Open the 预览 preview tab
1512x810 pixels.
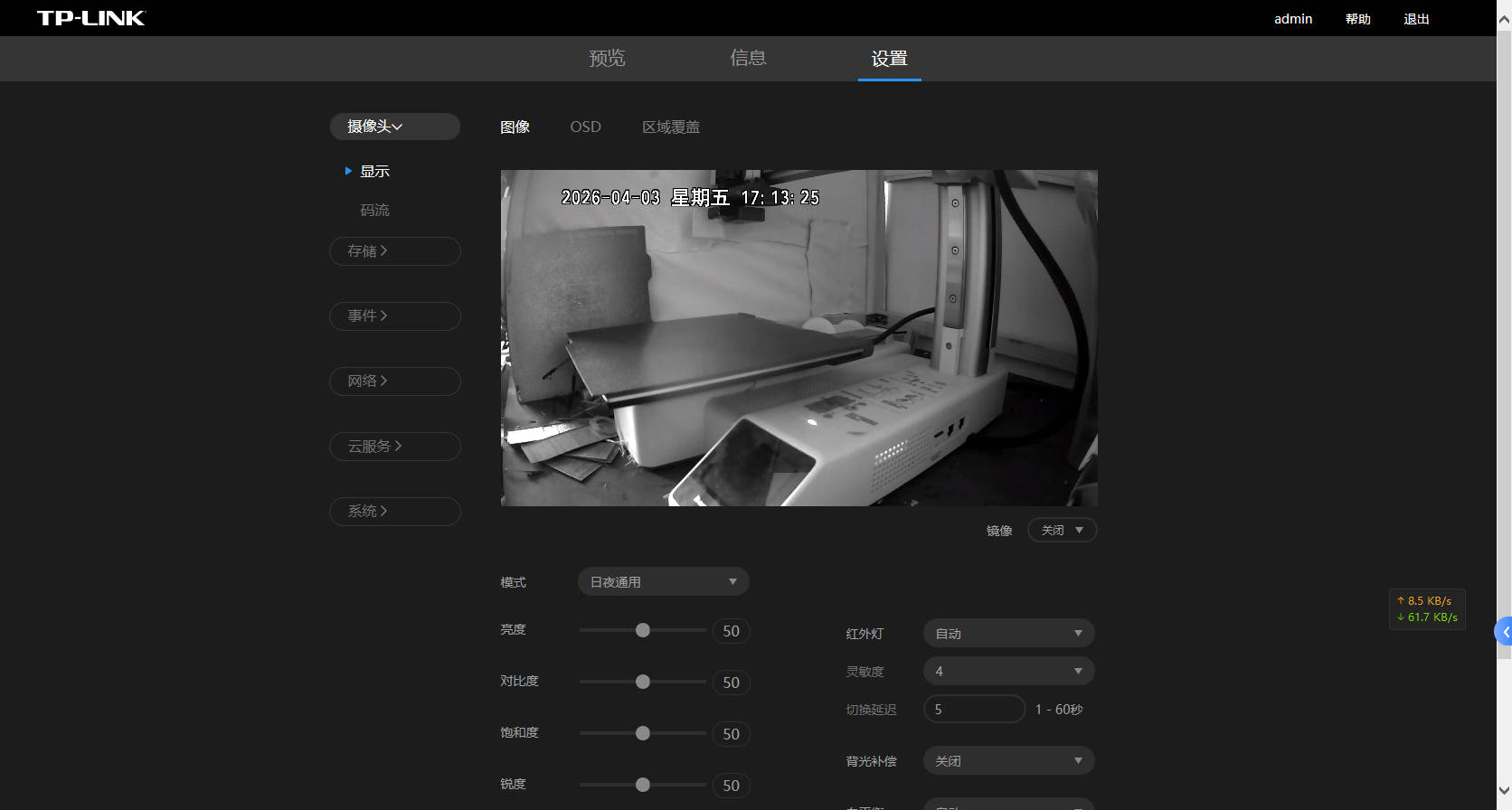coord(607,59)
